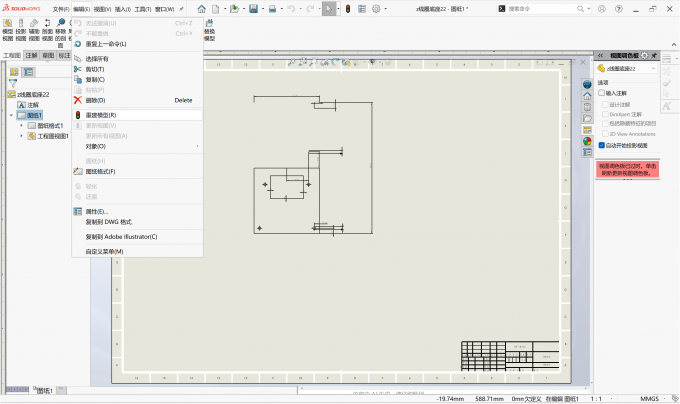The height and width of the screenshot is (404, 680).
Task: Click the Custom Properties icon in task pane
Action: pos(587,152)
